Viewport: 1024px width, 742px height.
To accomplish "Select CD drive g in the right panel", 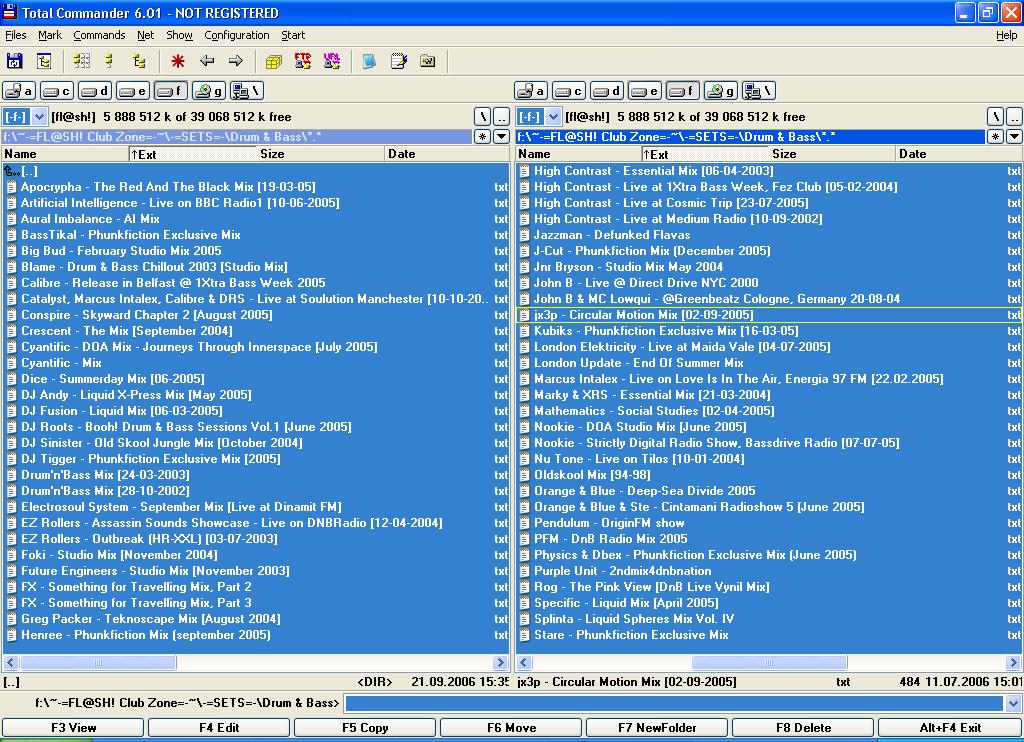I will tap(721, 91).
